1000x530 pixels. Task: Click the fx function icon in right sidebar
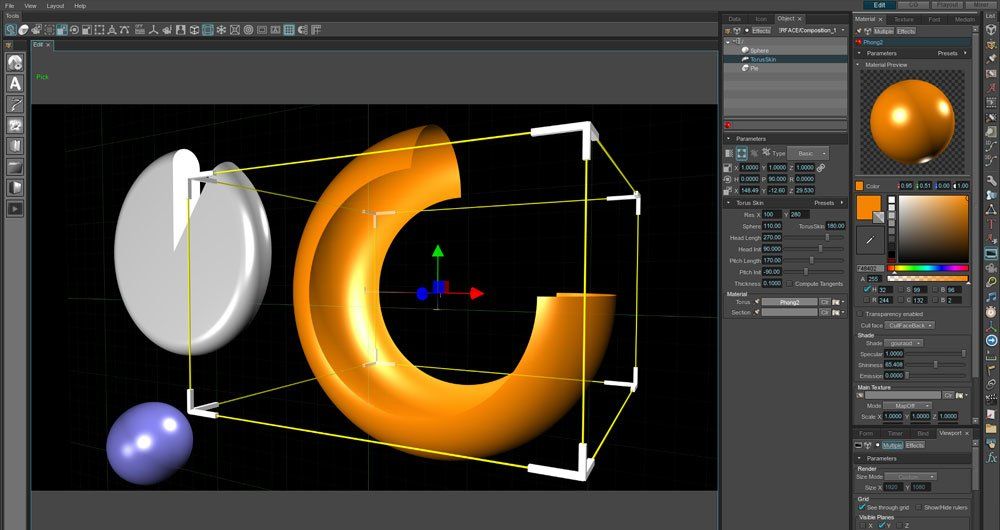(x=991, y=457)
